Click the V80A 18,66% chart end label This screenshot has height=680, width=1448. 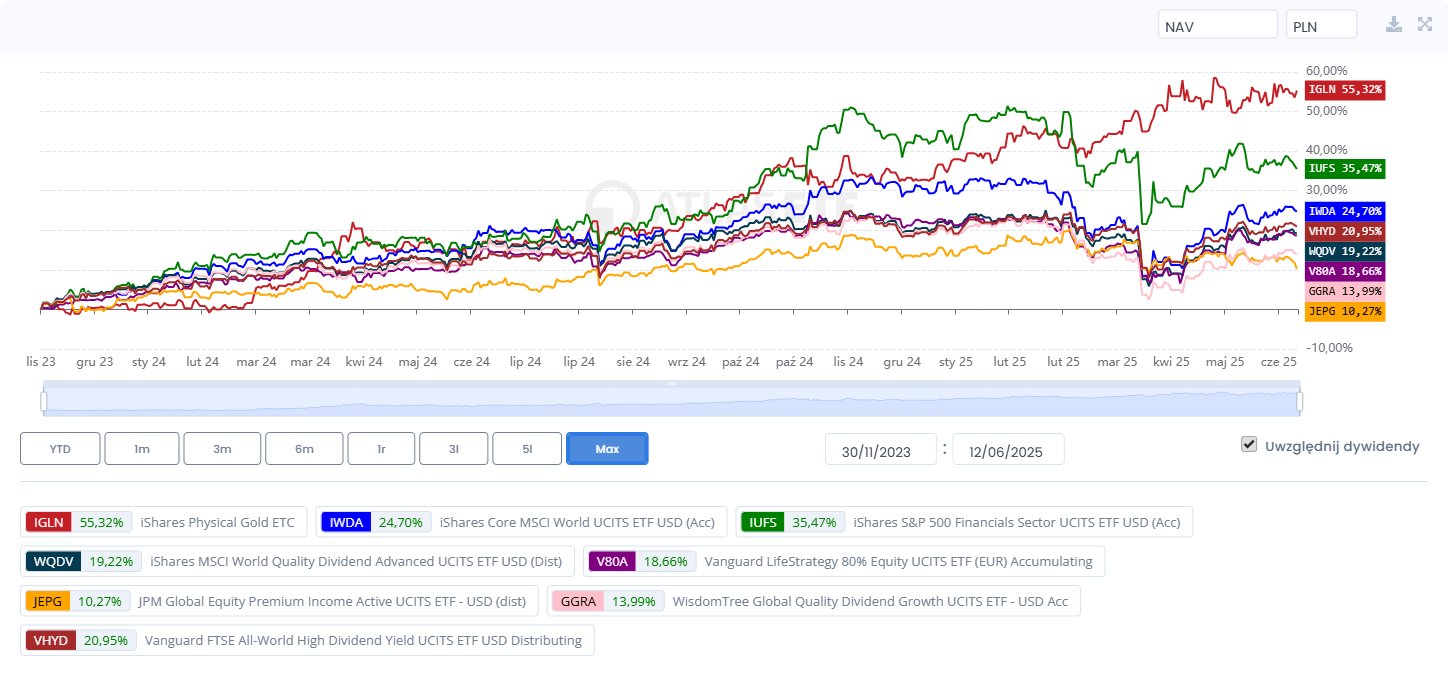(1345, 271)
